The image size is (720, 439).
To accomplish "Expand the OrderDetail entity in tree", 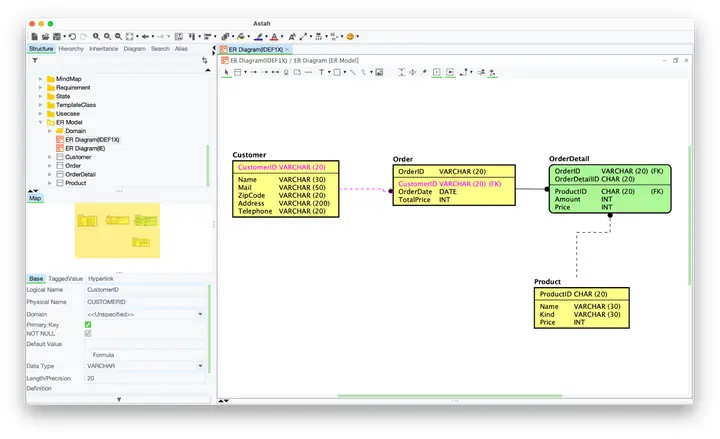I will pos(50,174).
